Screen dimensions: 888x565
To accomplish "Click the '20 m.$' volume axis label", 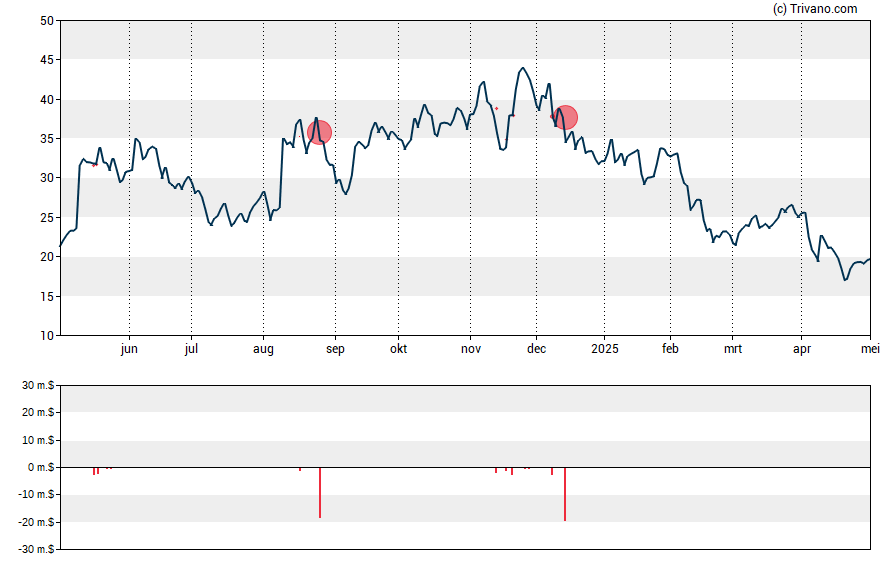I will (x=38, y=412).
